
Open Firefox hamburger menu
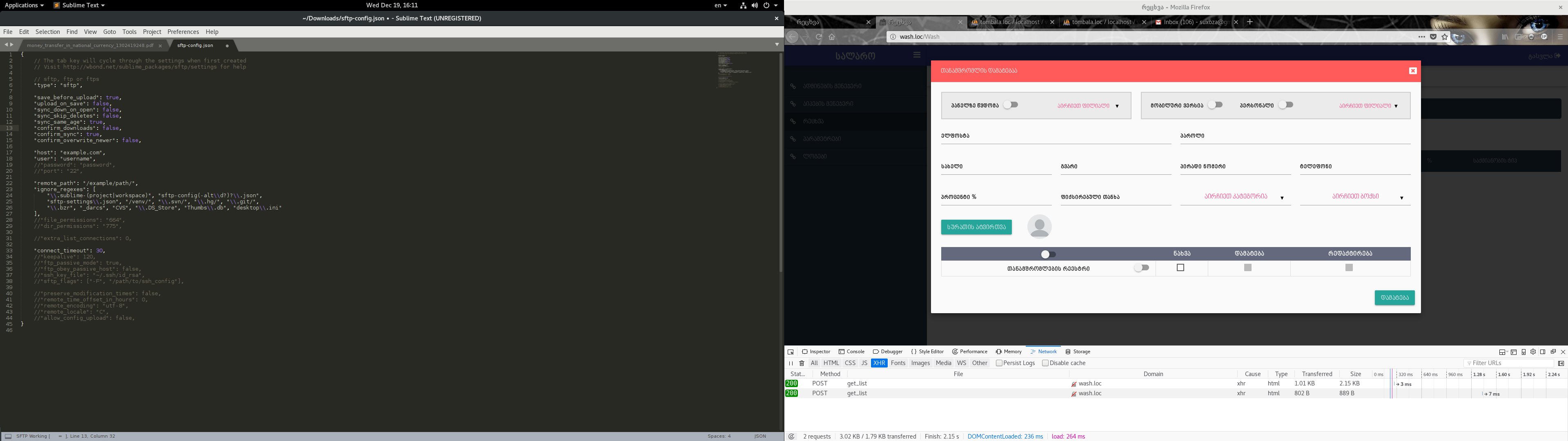1560,37
